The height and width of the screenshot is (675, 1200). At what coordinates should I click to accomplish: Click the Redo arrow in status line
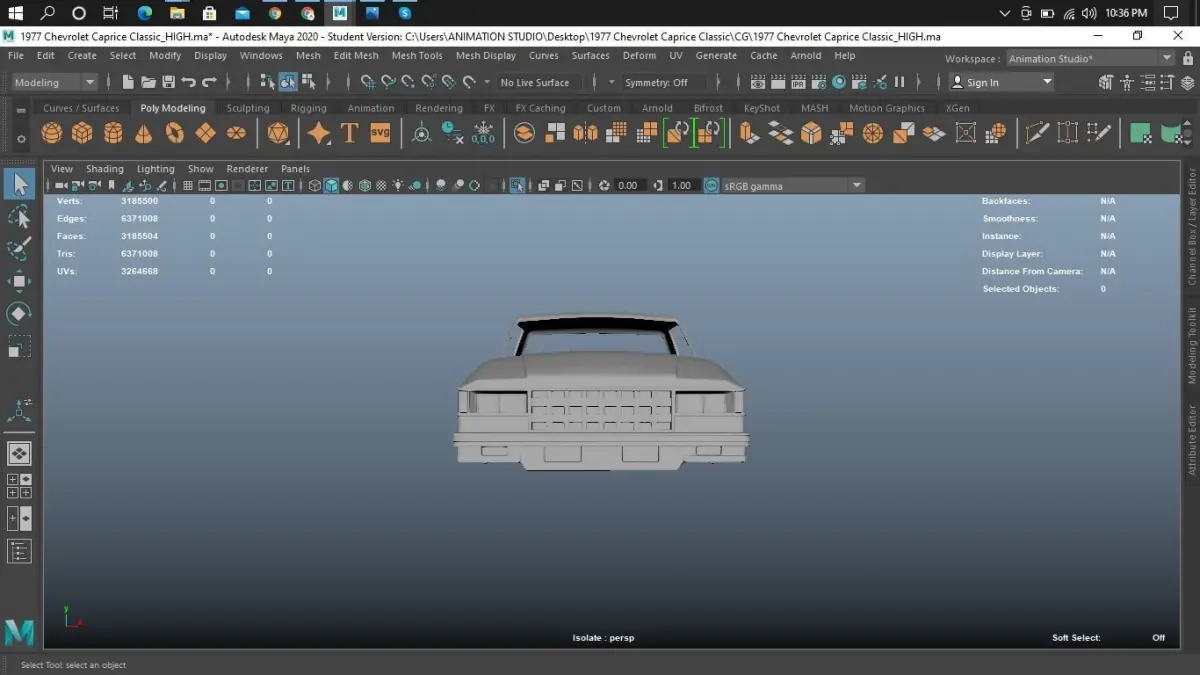pyautogui.click(x=209, y=82)
